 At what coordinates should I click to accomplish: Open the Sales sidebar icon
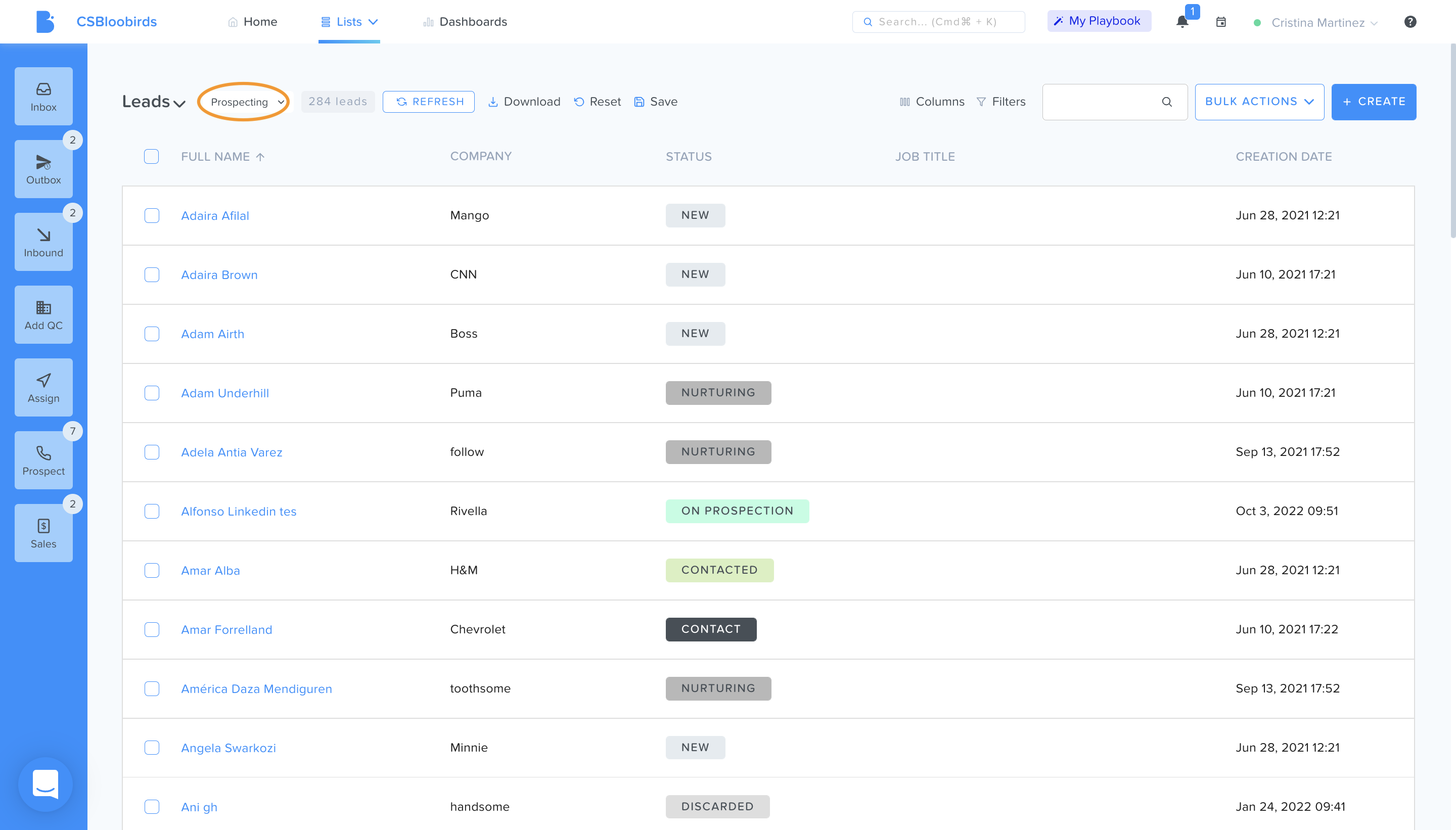pos(43,533)
